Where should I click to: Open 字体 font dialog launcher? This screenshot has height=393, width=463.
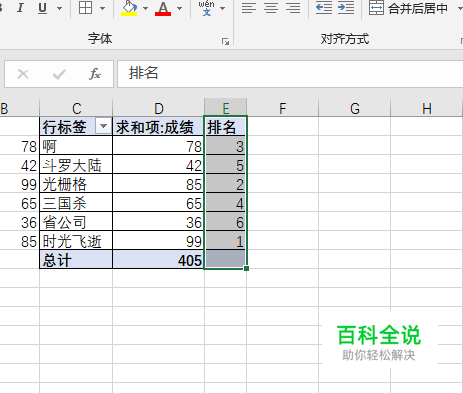pyautogui.click(x=225, y=42)
